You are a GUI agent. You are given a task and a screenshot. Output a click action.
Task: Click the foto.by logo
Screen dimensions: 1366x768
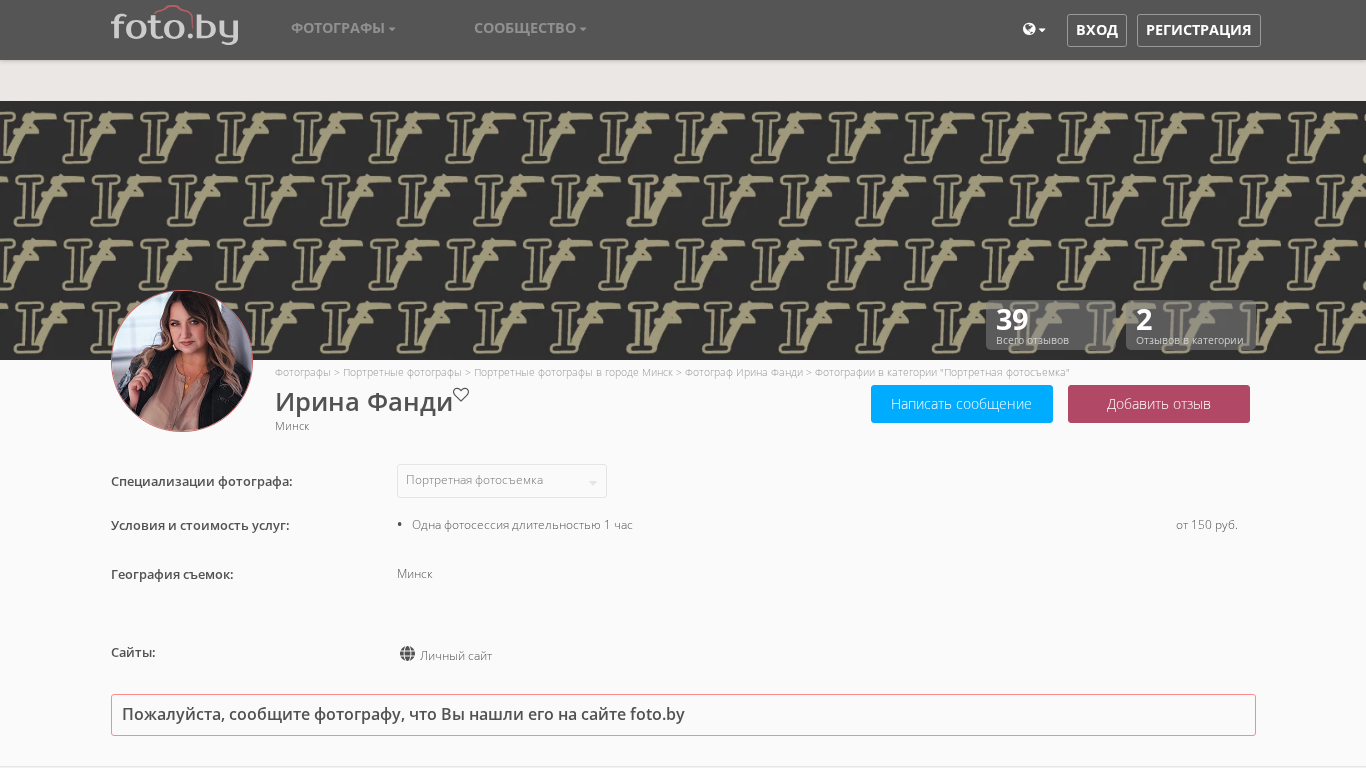[174, 26]
